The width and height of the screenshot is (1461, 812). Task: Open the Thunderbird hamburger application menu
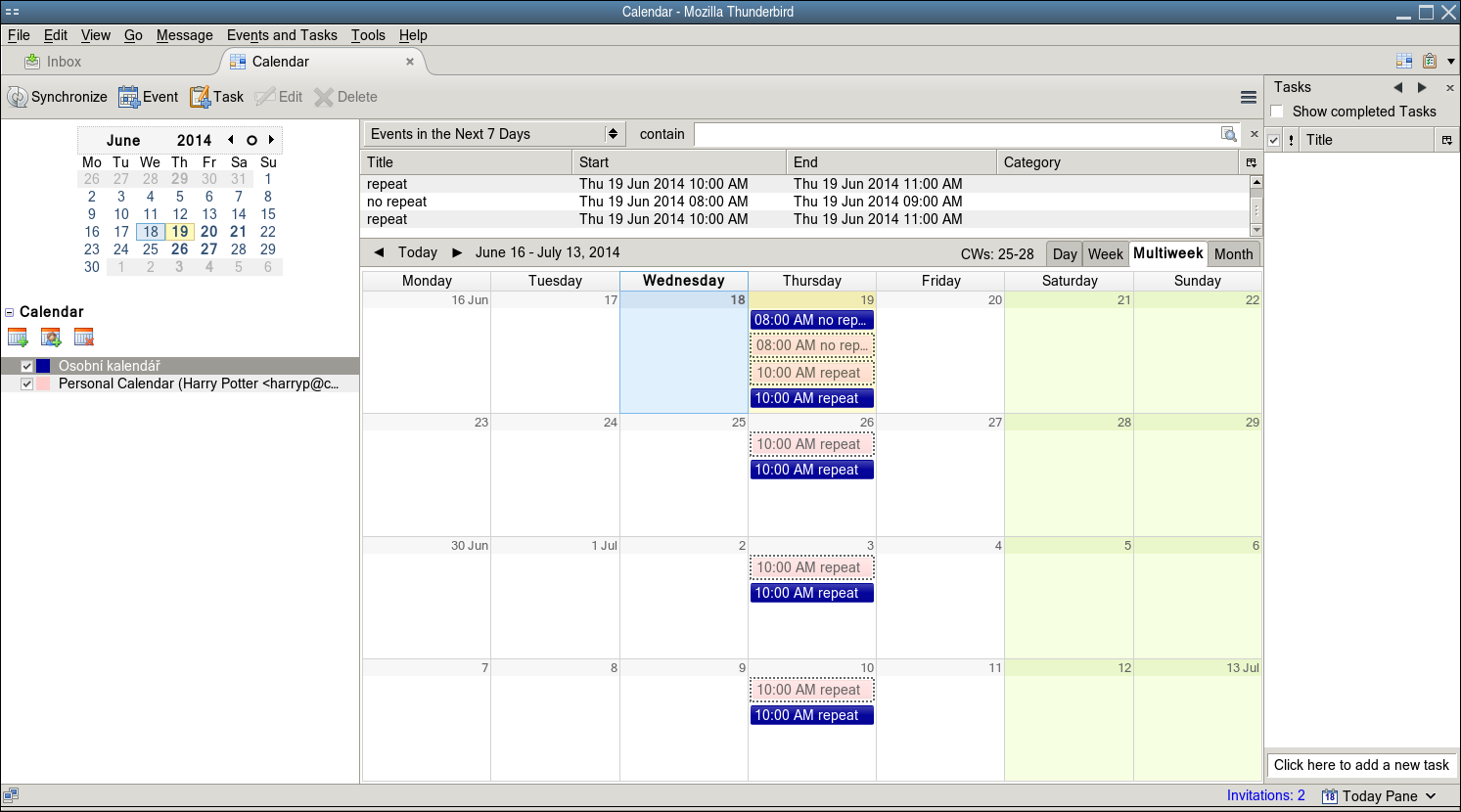(1248, 97)
